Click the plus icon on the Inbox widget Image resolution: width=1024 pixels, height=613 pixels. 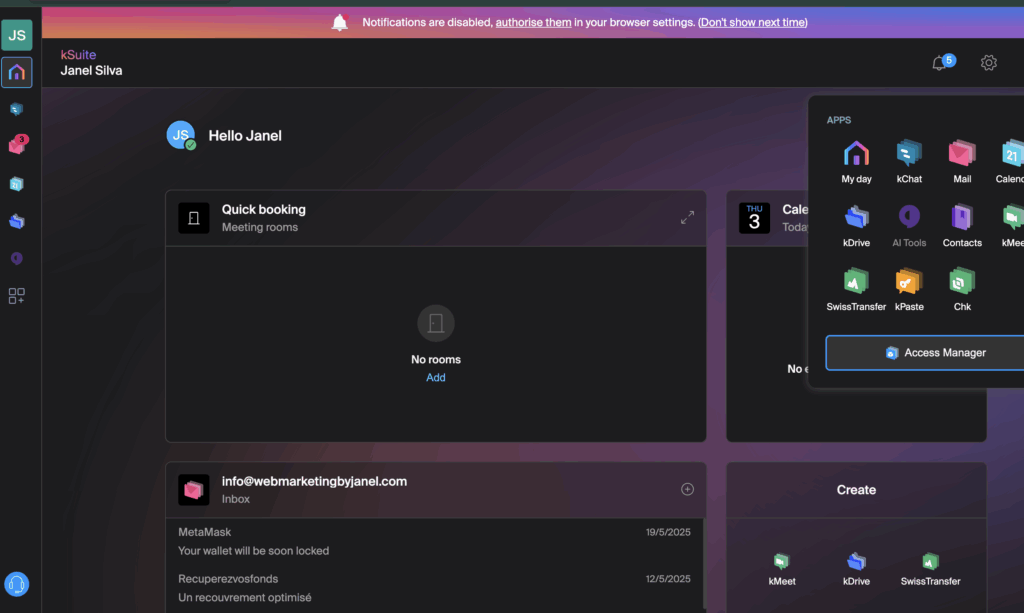[x=687, y=489]
